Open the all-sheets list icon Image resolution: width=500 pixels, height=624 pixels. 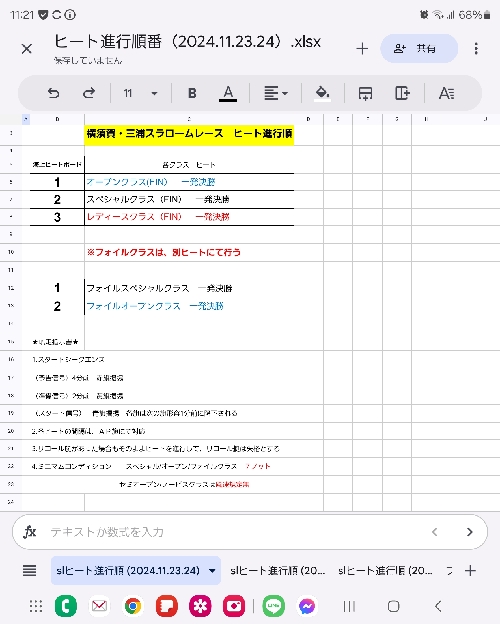pos(29,571)
